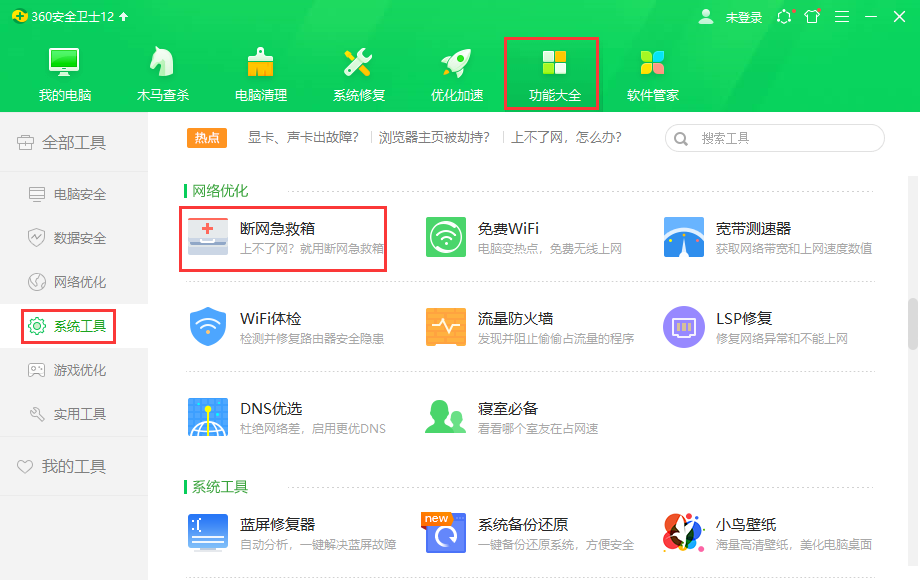Click 免费WiFi title text
This screenshot has height=580, width=920.
click(508, 228)
